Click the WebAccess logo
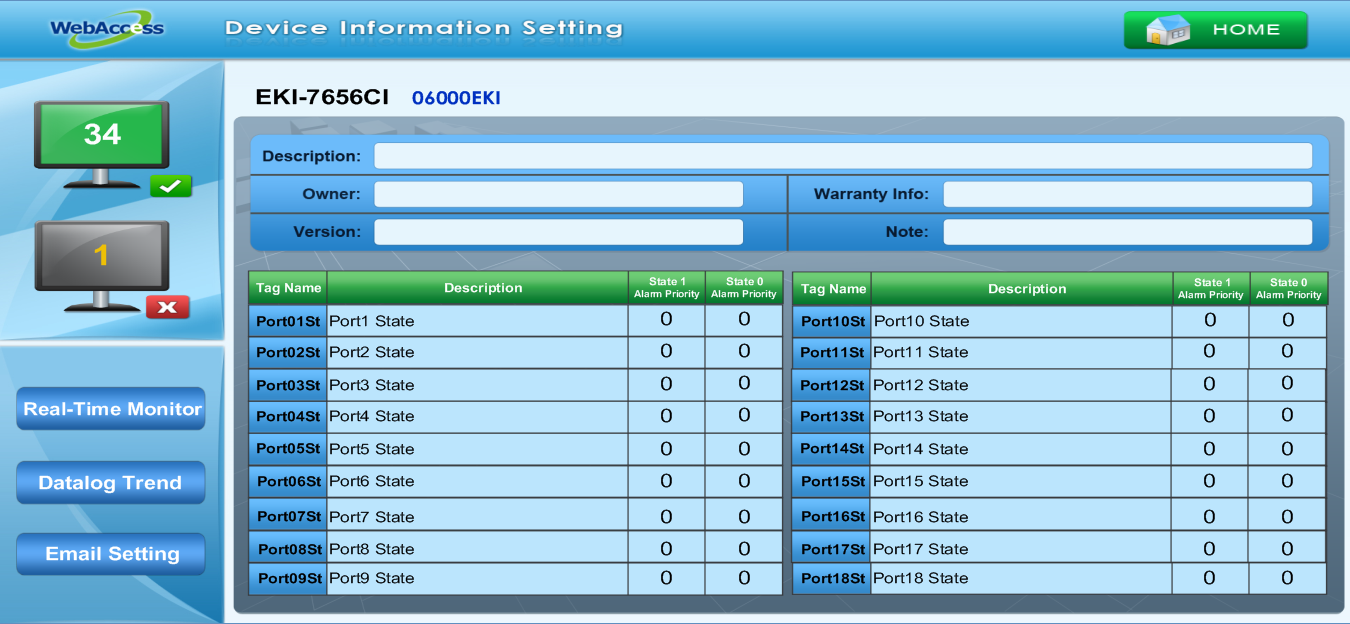1350x624 pixels. point(107,27)
